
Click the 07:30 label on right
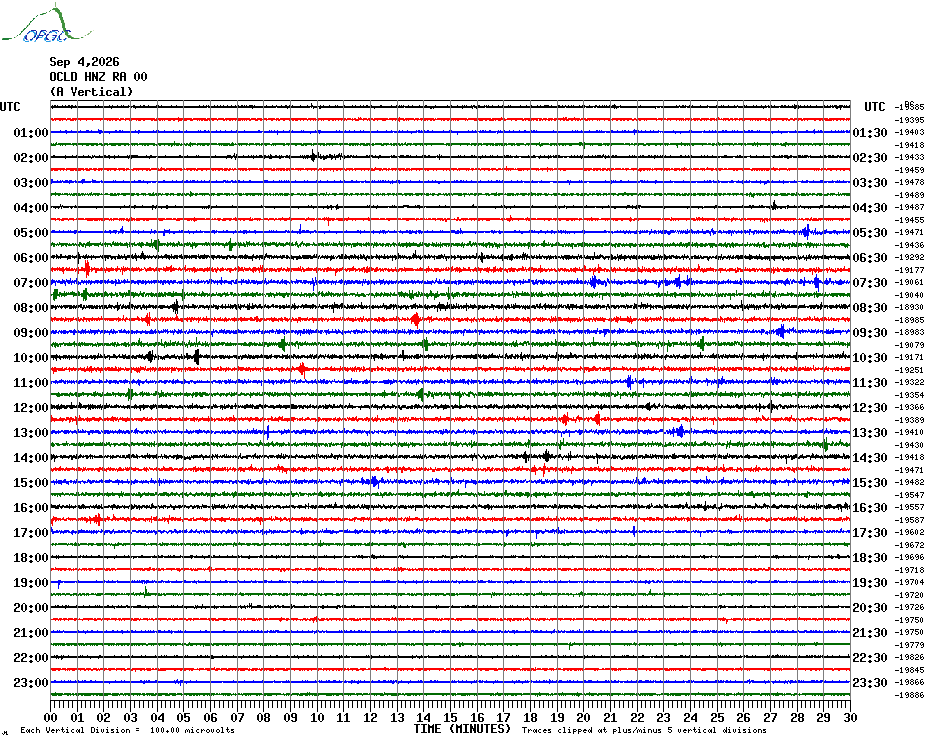(870, 283)
